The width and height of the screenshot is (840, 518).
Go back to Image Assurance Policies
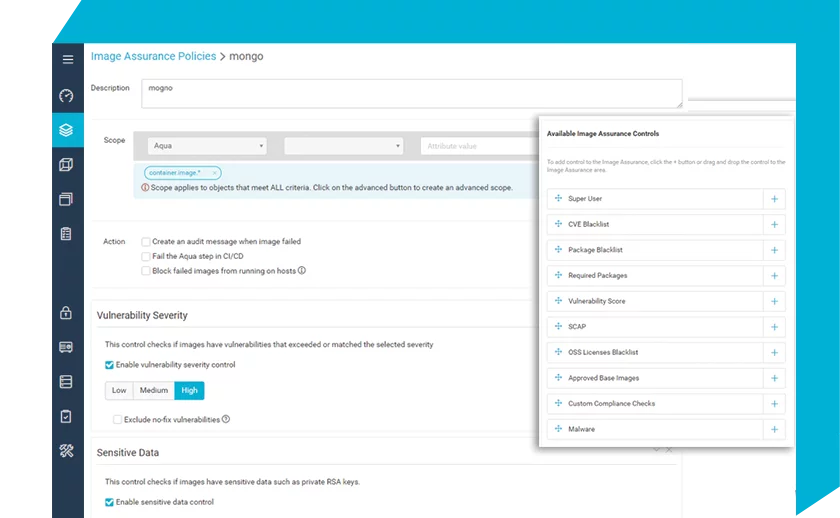tap(153, 56)
